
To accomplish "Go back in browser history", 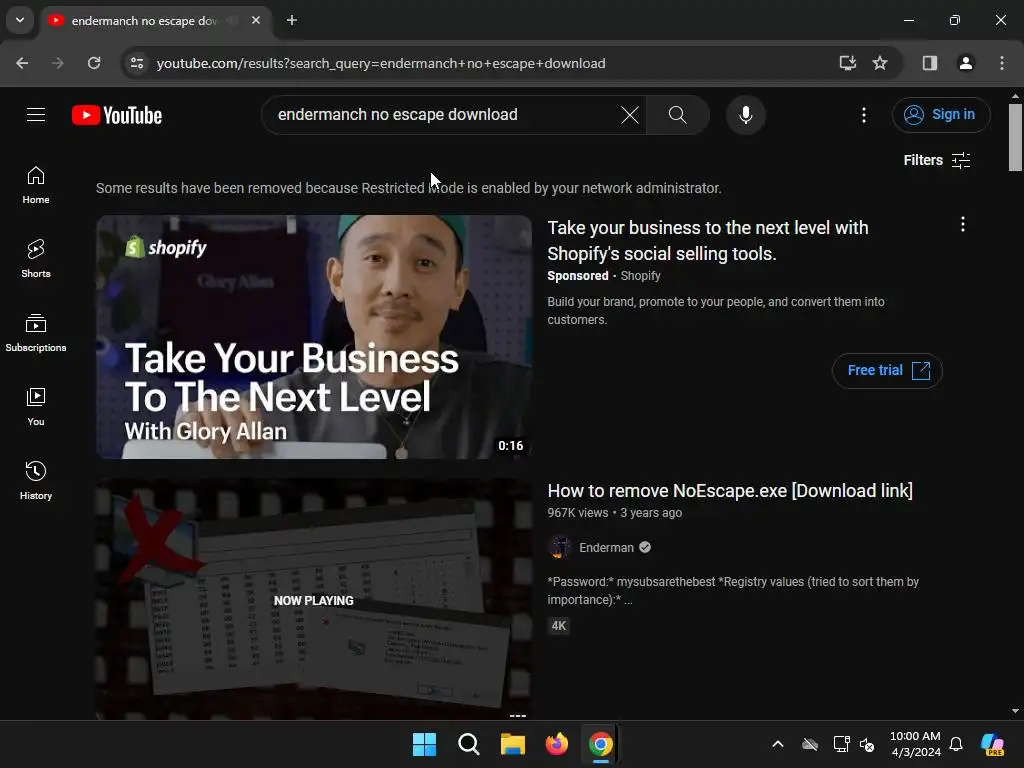I will [22, 63].
